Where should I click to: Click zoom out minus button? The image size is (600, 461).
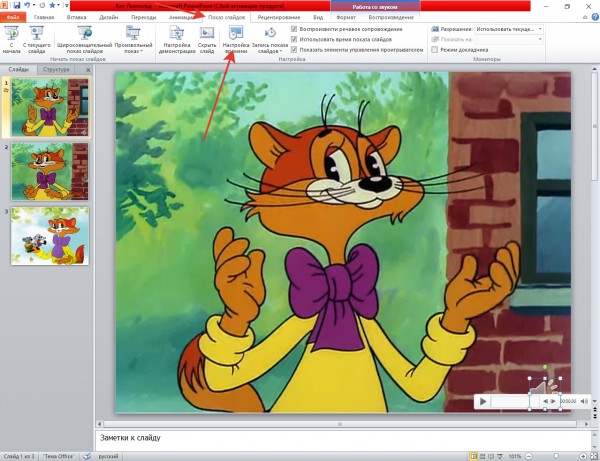pos(529,456)
